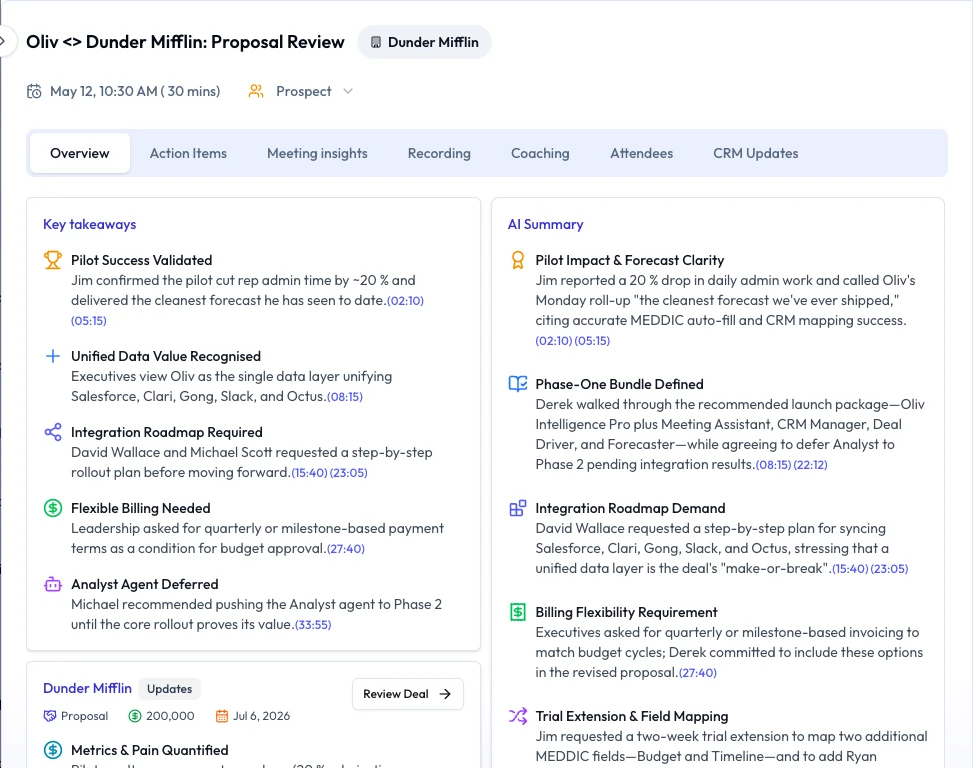Click the AI Summary heading

(545, 225)
